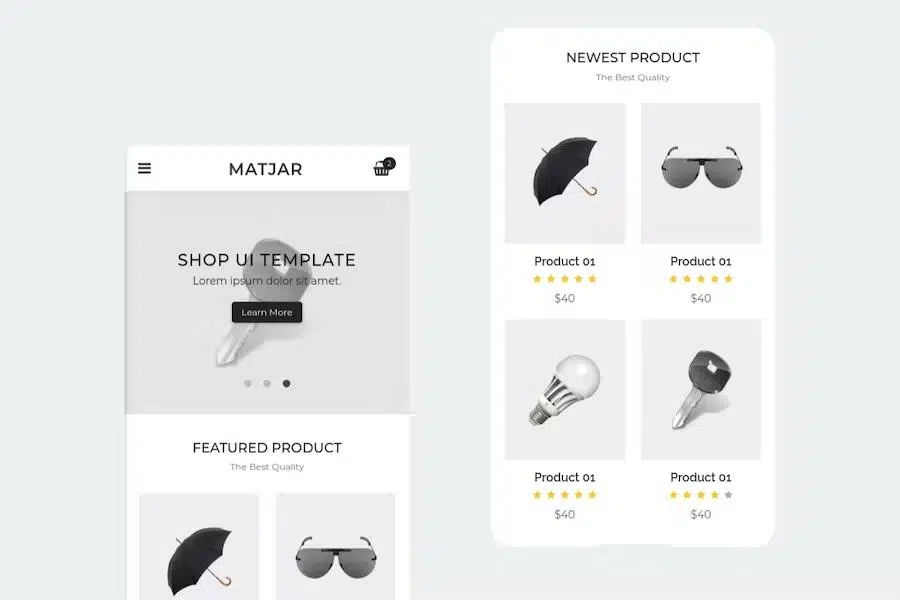Open the Featured Product sunglasses thumbnail
This screenshot has height=600, width=900.
tap(335, 547)
